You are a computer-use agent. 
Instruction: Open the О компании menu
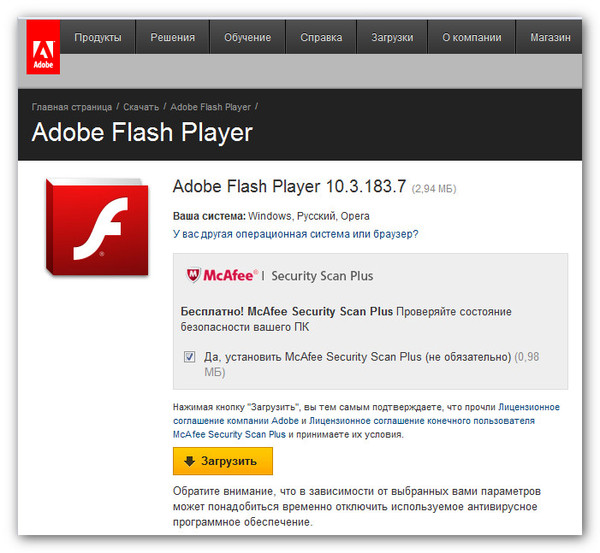click(471, 37)
